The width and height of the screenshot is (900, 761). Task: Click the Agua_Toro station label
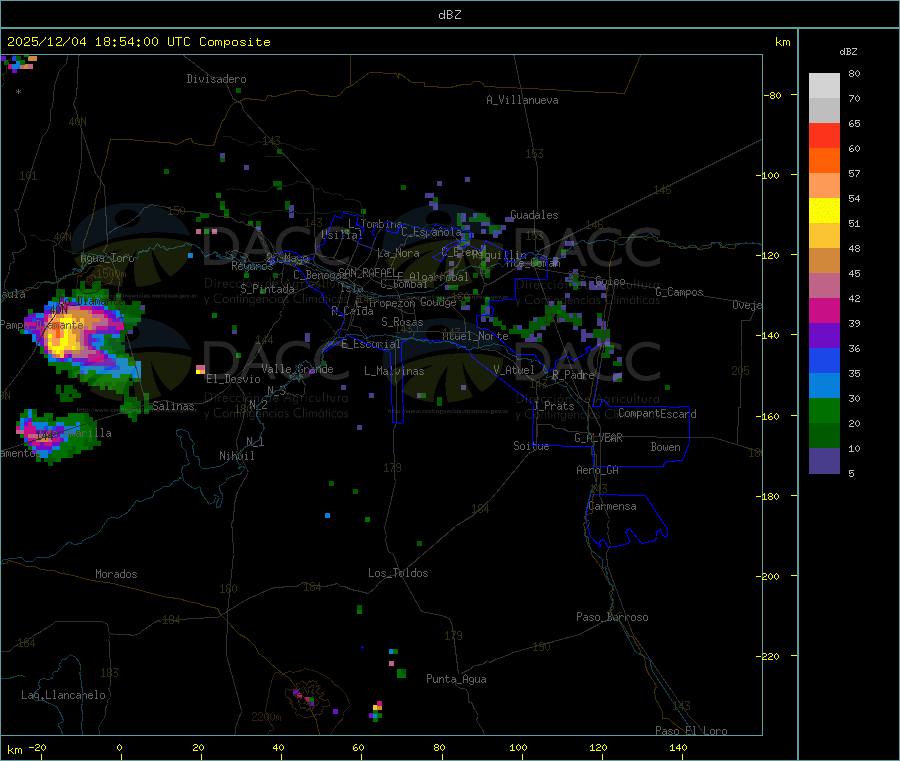point(107,258)
